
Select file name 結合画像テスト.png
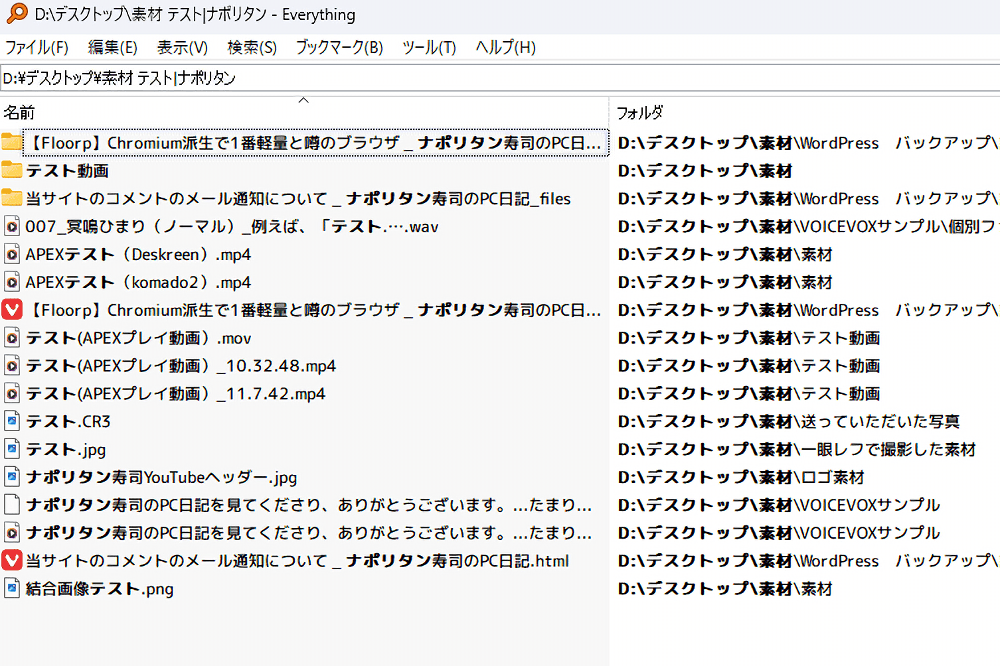click(x=99, y=589)
